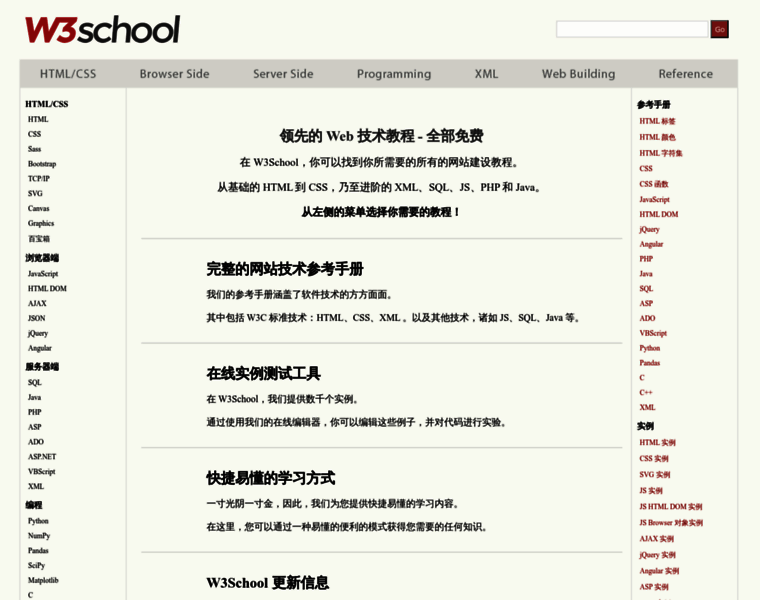Open HTML tutorial in left sidebar
760x600 pixels.
pyautogui.click(x=38, y=119)
